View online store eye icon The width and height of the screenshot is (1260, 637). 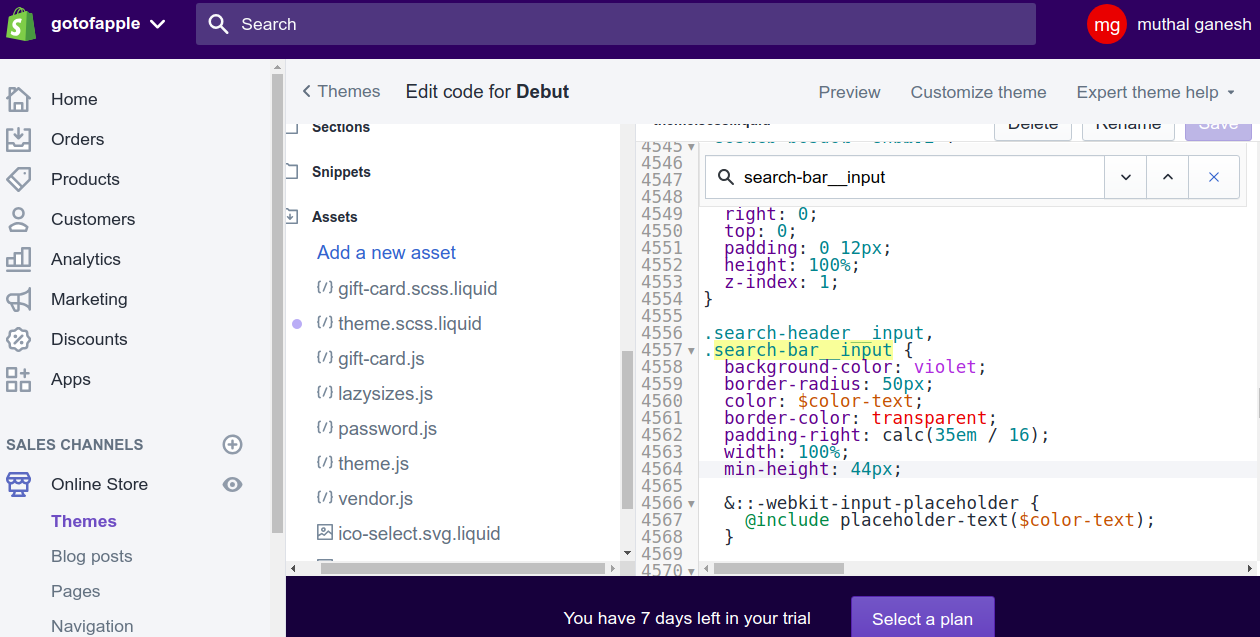tap(232, 484)
